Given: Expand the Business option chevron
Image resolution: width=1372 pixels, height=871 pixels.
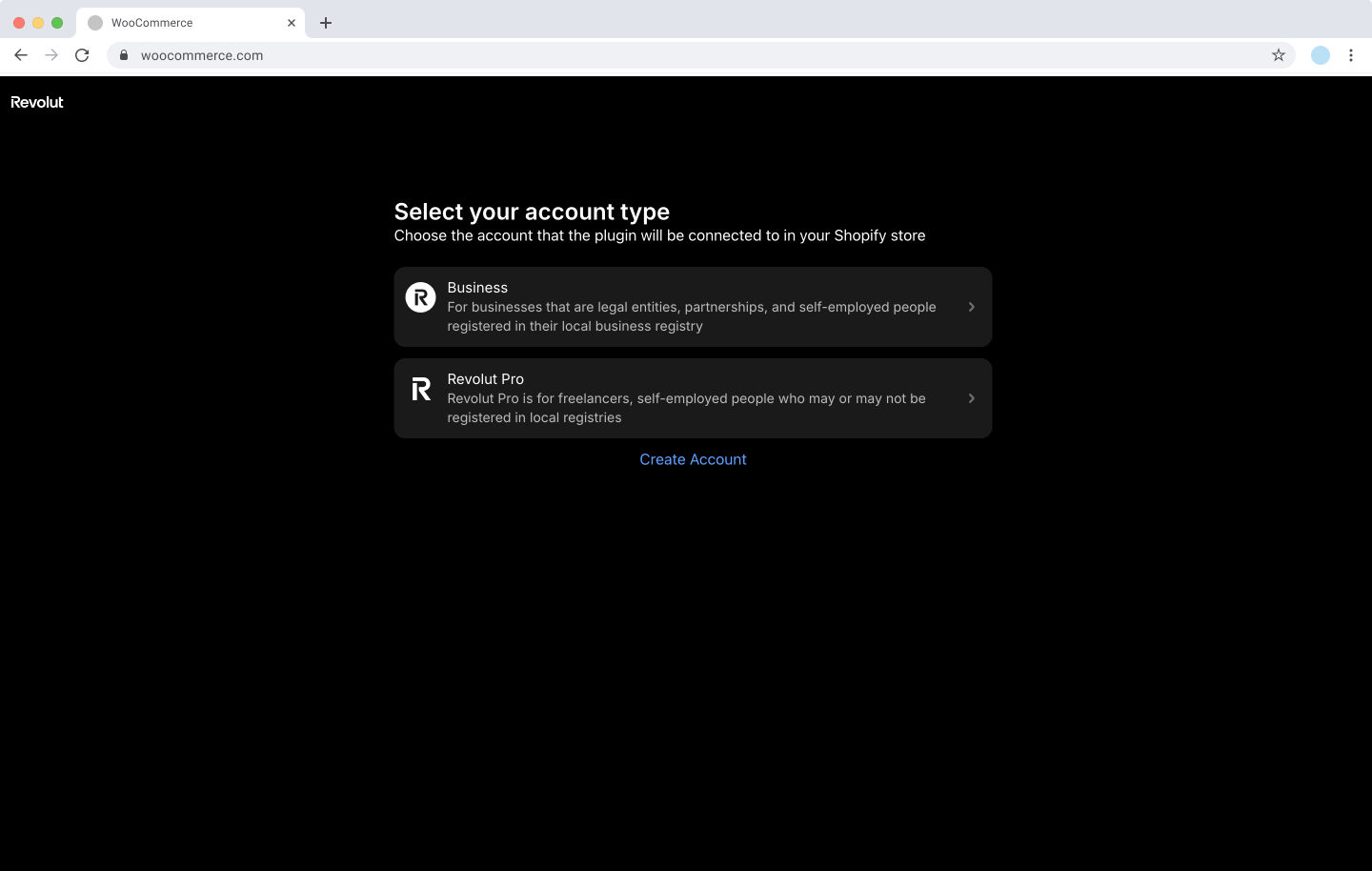Looking at the screenshot, I should pyautogui.click(x=971, y=307).
